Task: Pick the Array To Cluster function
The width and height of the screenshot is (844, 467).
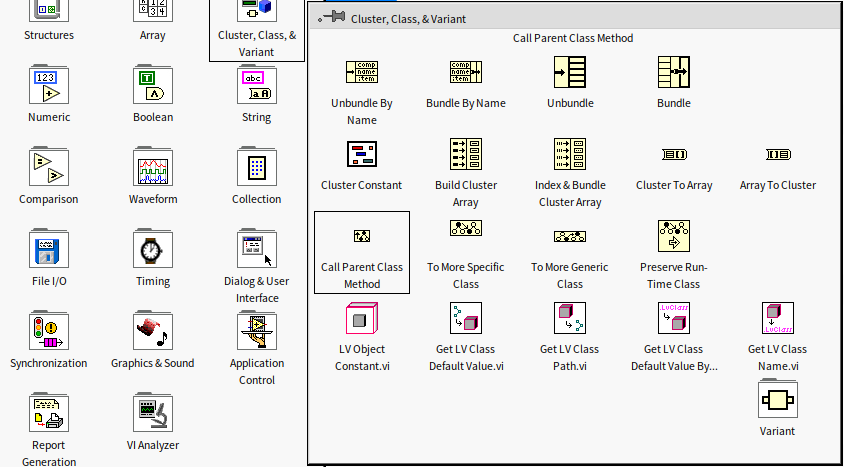Action: pos(778,154)
